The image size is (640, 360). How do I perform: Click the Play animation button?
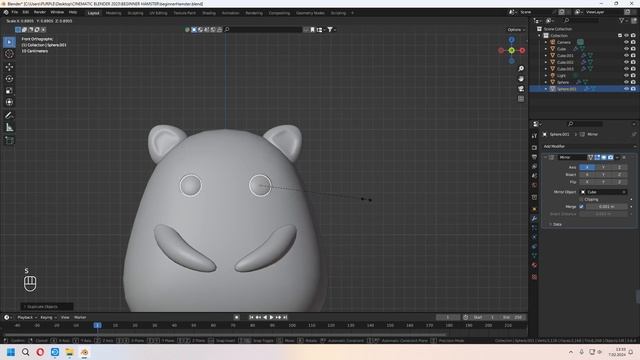coord(271,317)
